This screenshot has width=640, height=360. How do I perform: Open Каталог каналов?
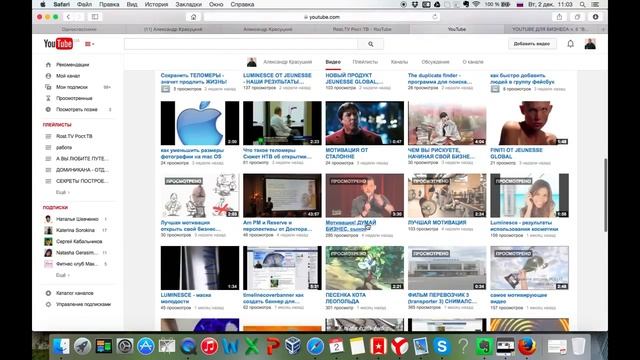coord(74,293)
